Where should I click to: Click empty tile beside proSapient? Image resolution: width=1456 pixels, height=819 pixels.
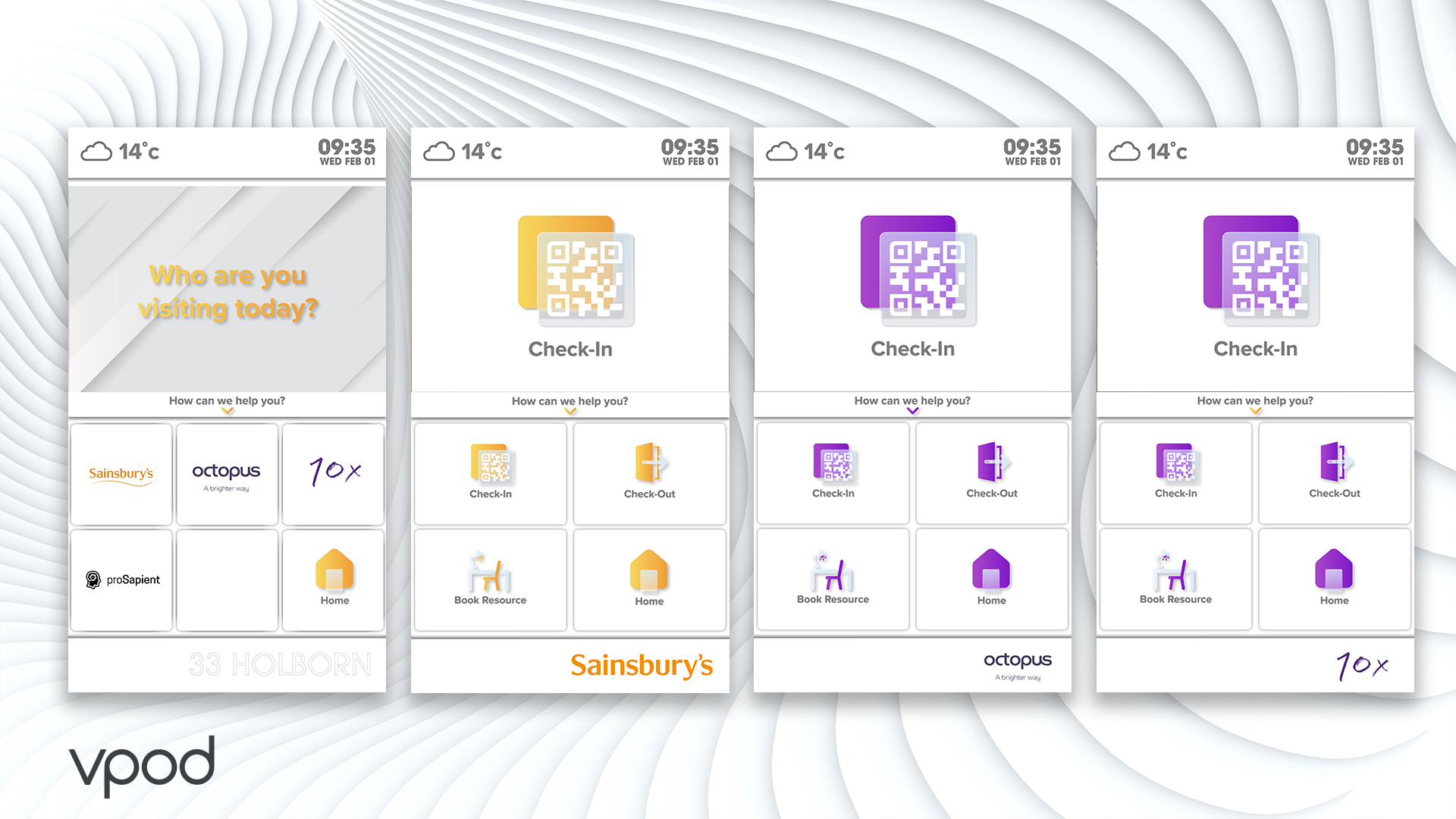click(x=227, y=580)
